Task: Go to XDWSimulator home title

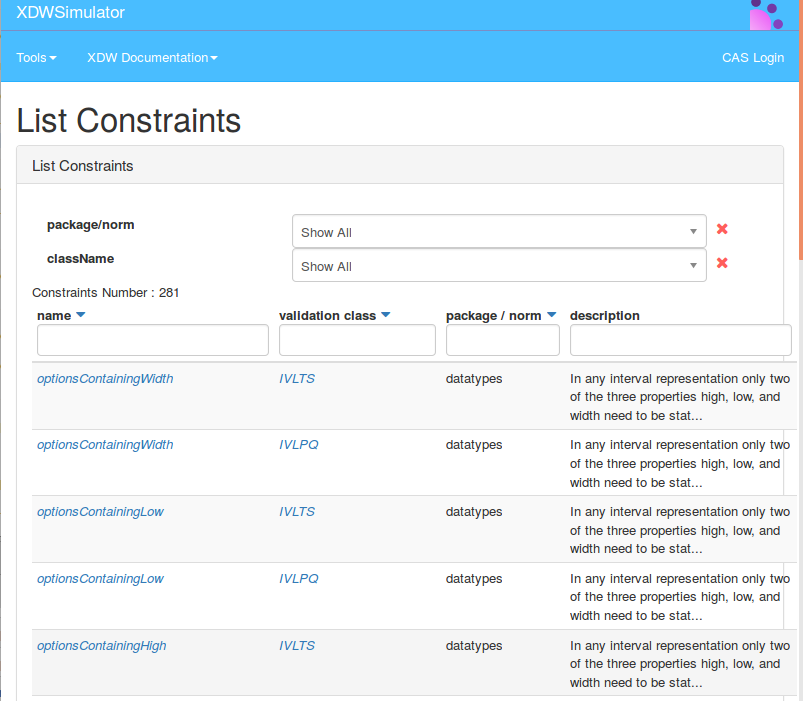Action: pyautogui.click(x=71, y=13)
